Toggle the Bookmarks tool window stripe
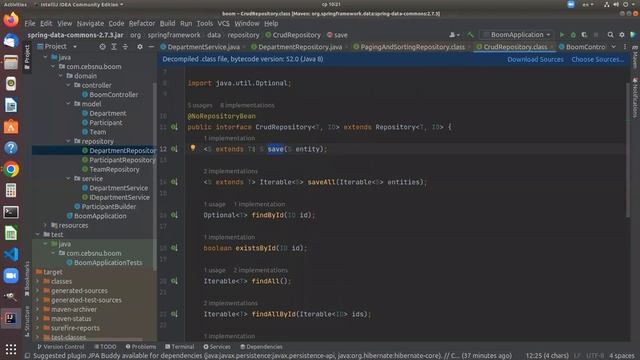The image size is (640, 360). coord(27,278)
